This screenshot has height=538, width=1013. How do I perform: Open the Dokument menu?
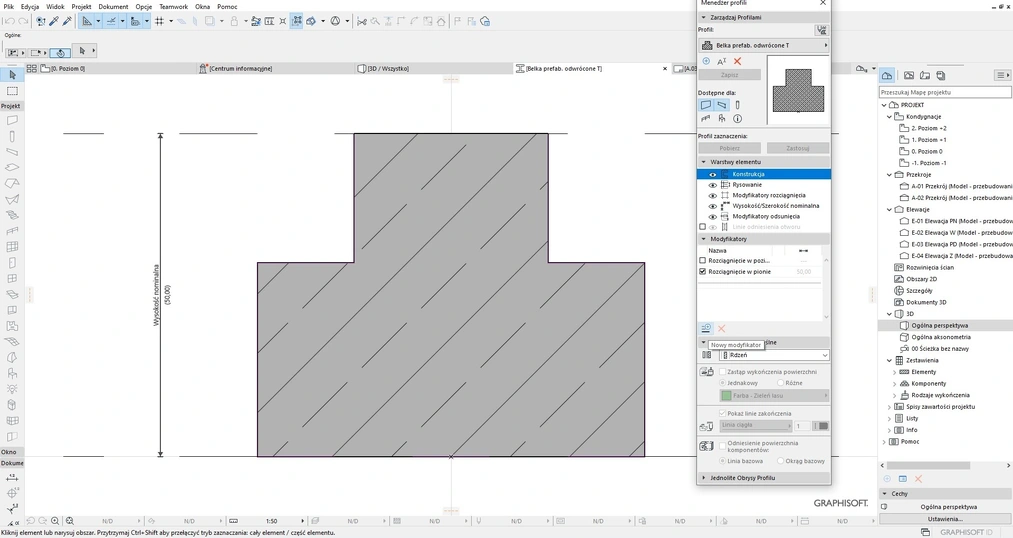coord(113,6)
